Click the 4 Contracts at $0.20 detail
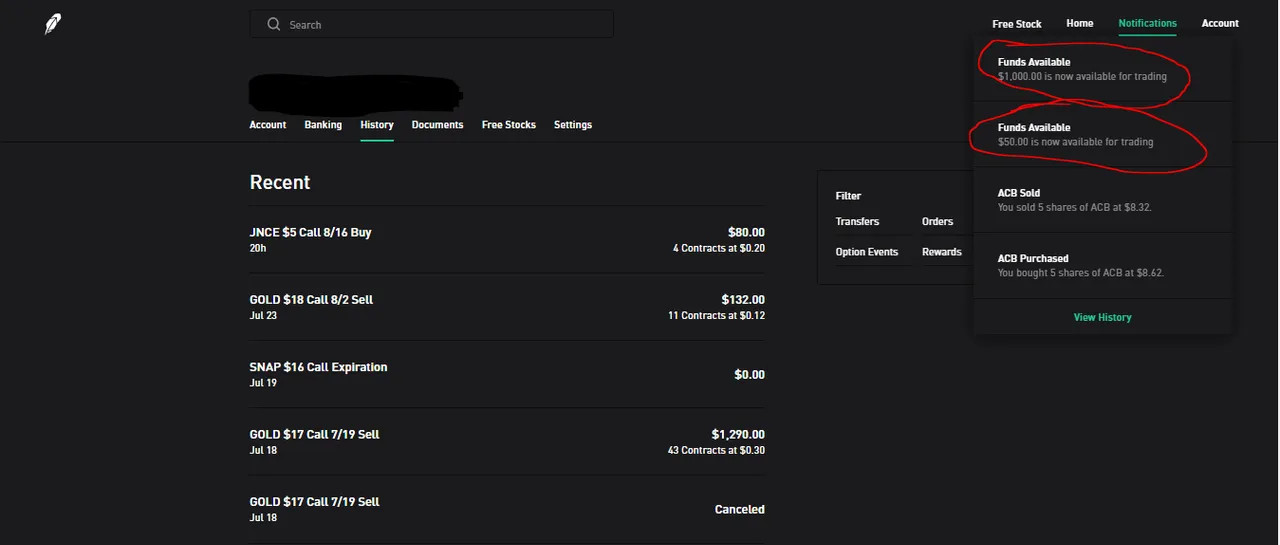Image resolution: width=1280 pixels, height=545 pixels. click(719, 248)
